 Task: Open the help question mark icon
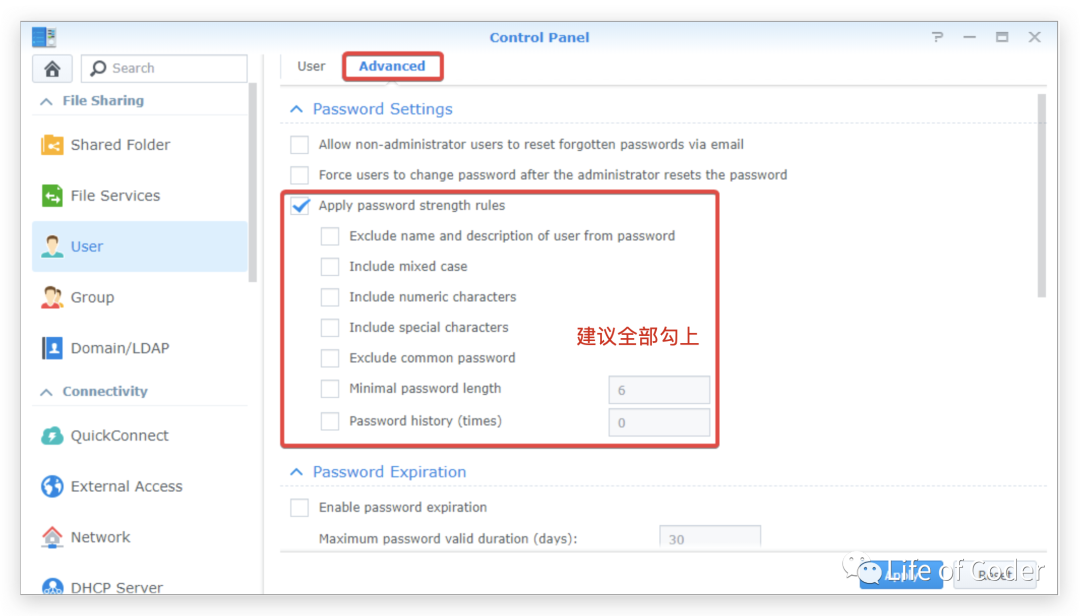click(937, 37)
